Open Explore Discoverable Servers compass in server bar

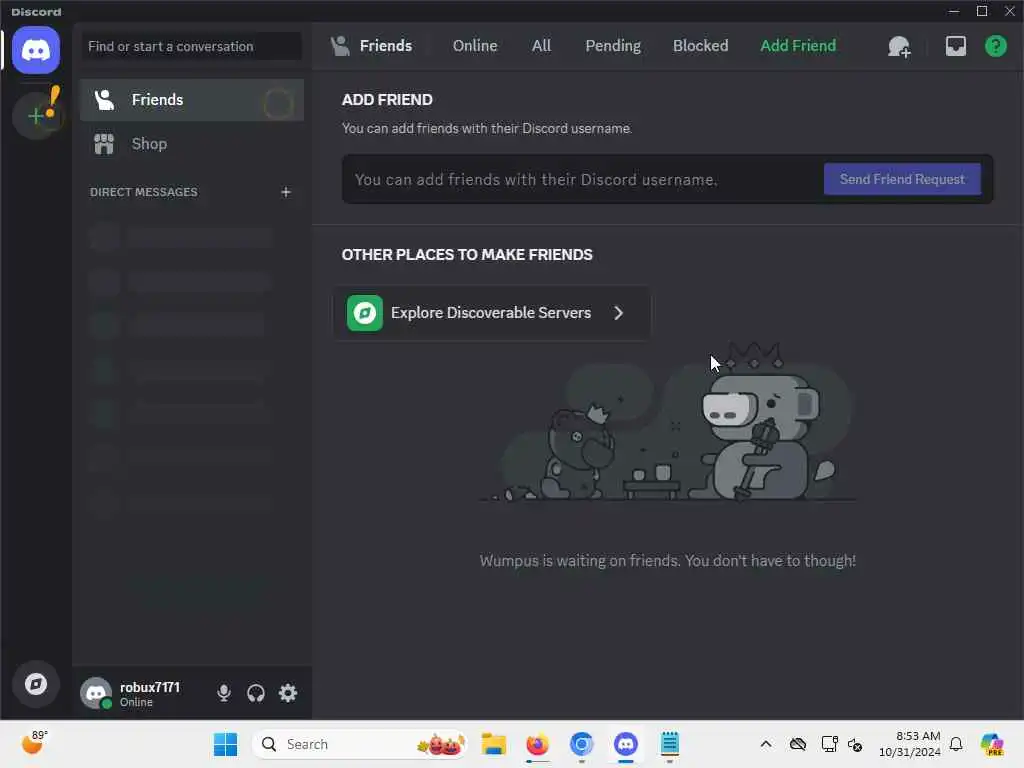(x=36, y=684)
